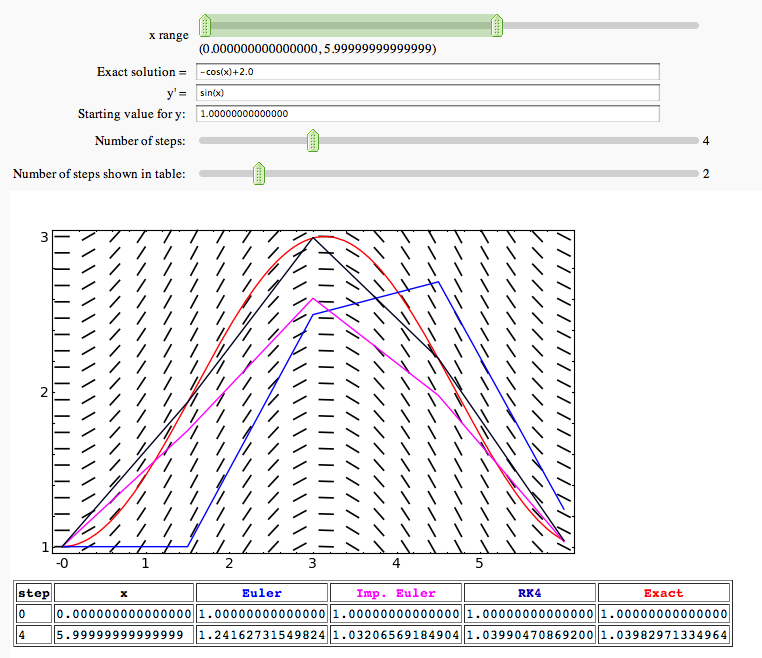
Task: Click the Euler column header in table
Action: pyautogui.click(x=262, y=593)
